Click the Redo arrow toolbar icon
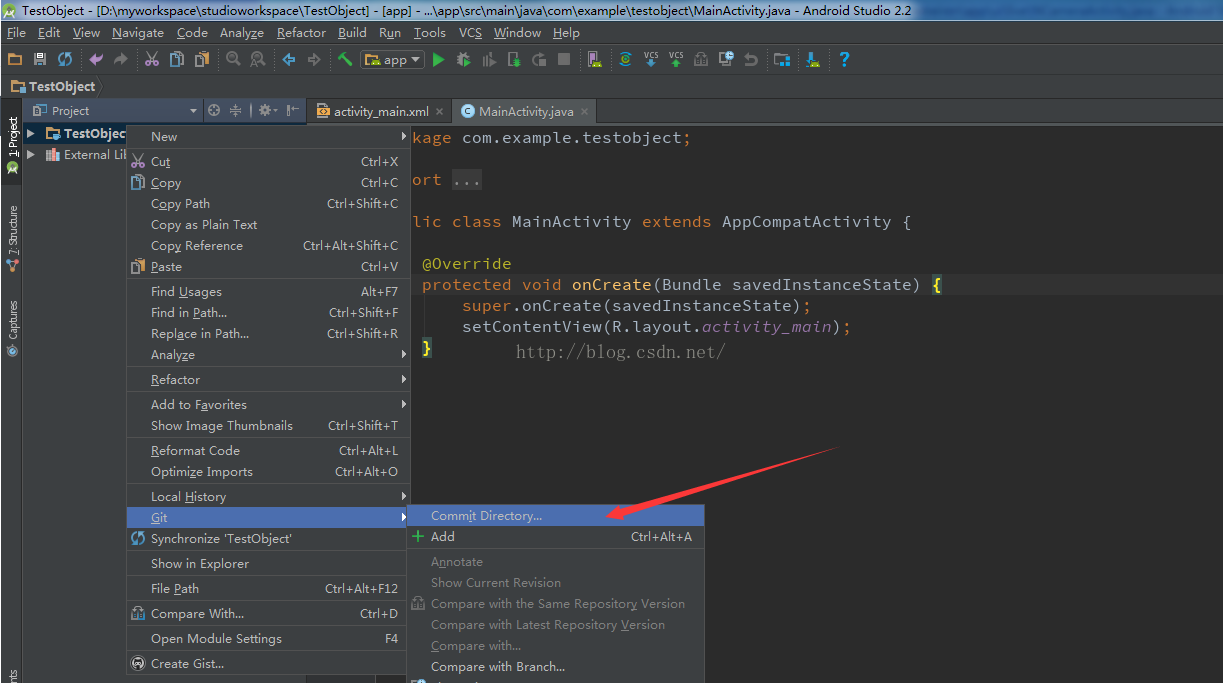1223x683 pixels. [121, 59]
